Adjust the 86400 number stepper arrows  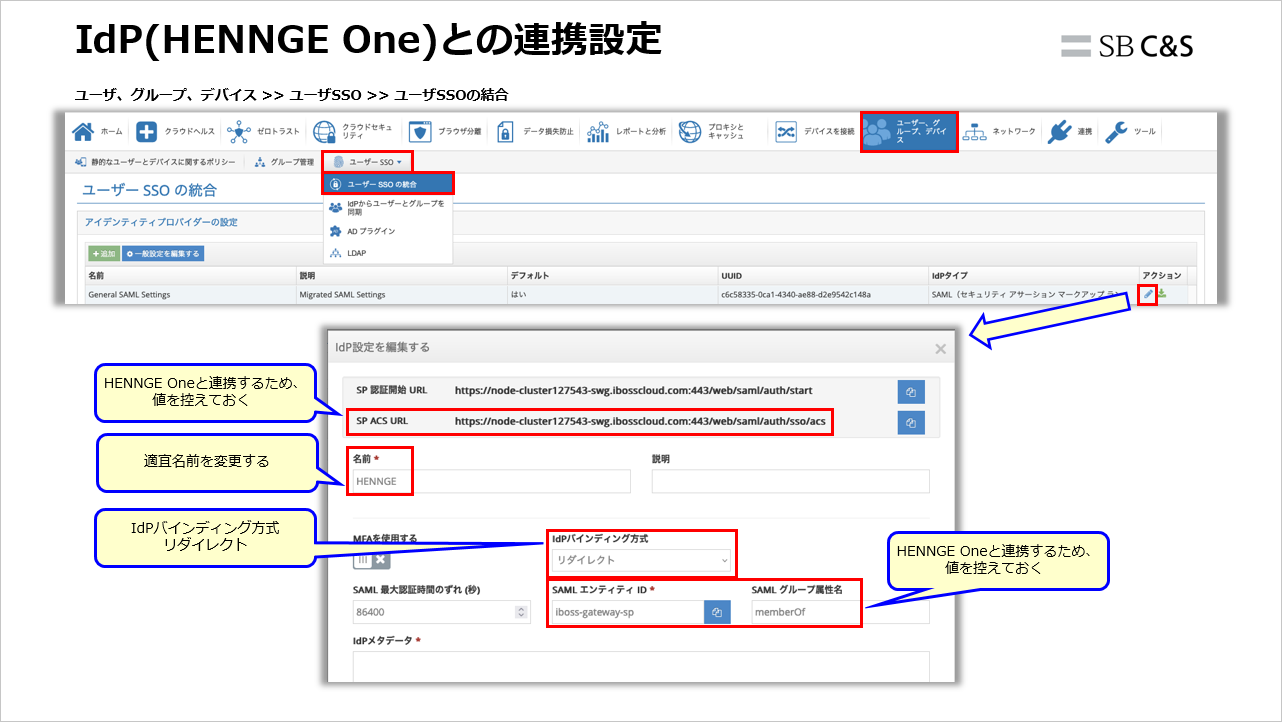tap(520, 612)
